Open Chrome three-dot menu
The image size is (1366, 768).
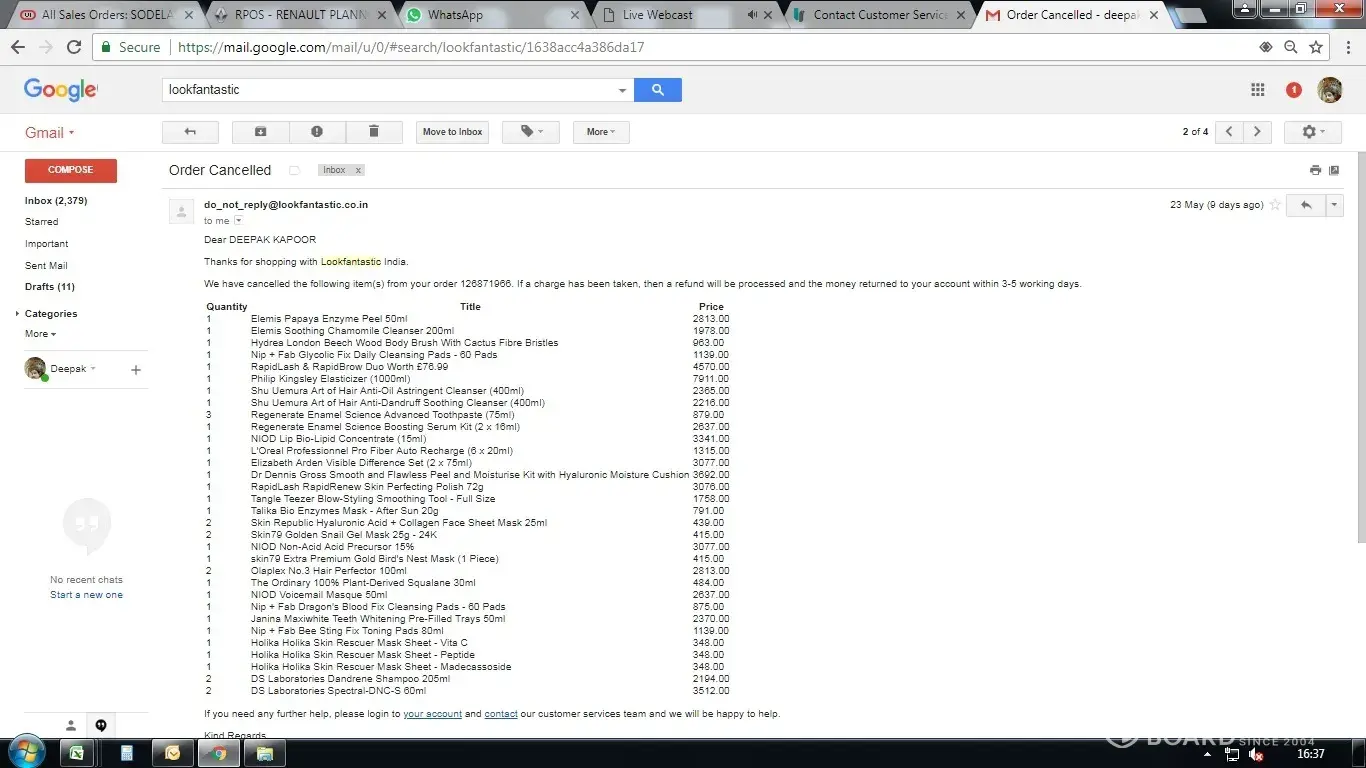[1346, 47]
